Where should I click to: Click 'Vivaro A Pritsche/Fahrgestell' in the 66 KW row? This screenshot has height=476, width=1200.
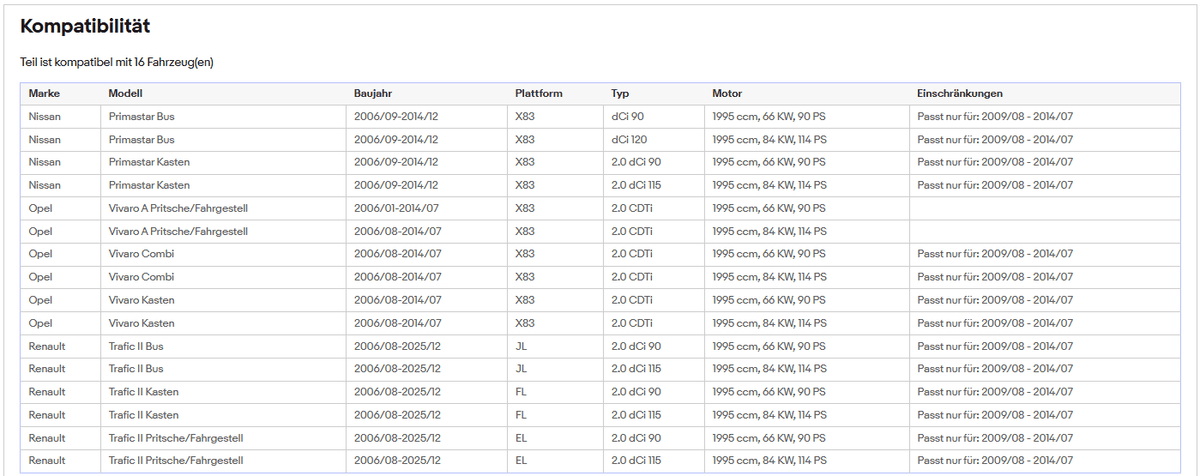point(177,208)
